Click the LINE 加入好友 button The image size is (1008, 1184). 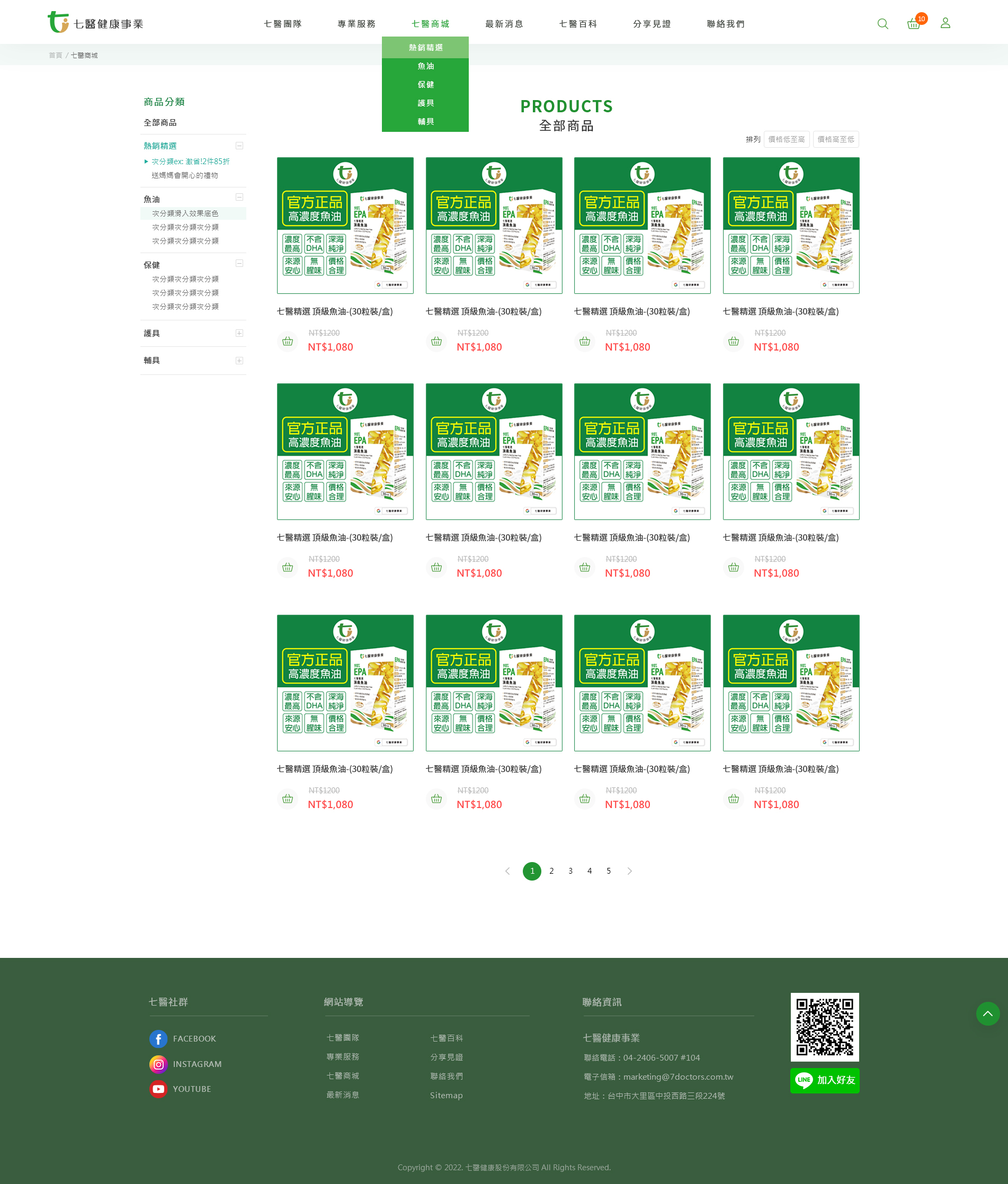pyautogui.click(x=825, y=1080)
